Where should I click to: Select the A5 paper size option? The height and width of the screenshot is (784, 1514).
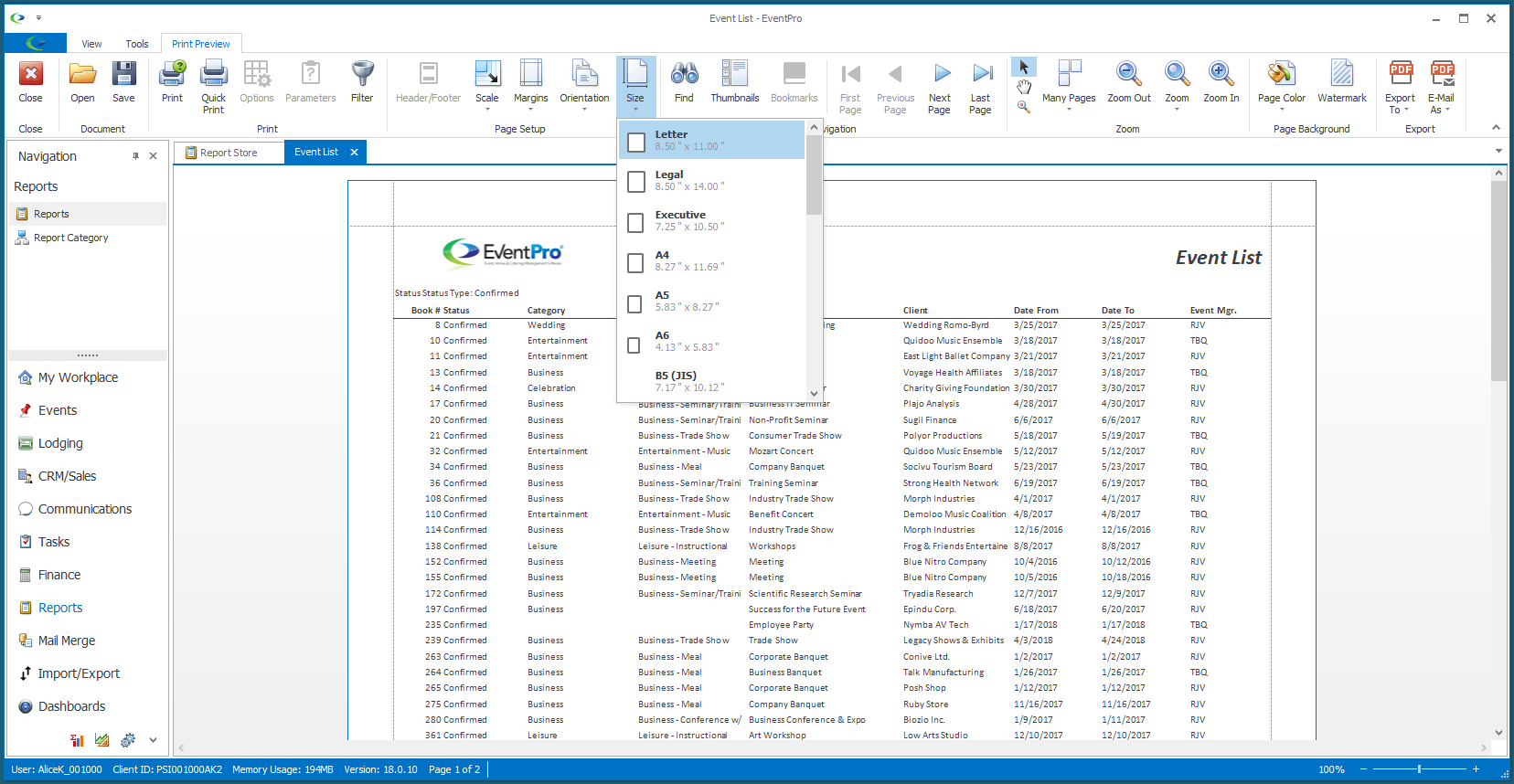coord(711,301)
